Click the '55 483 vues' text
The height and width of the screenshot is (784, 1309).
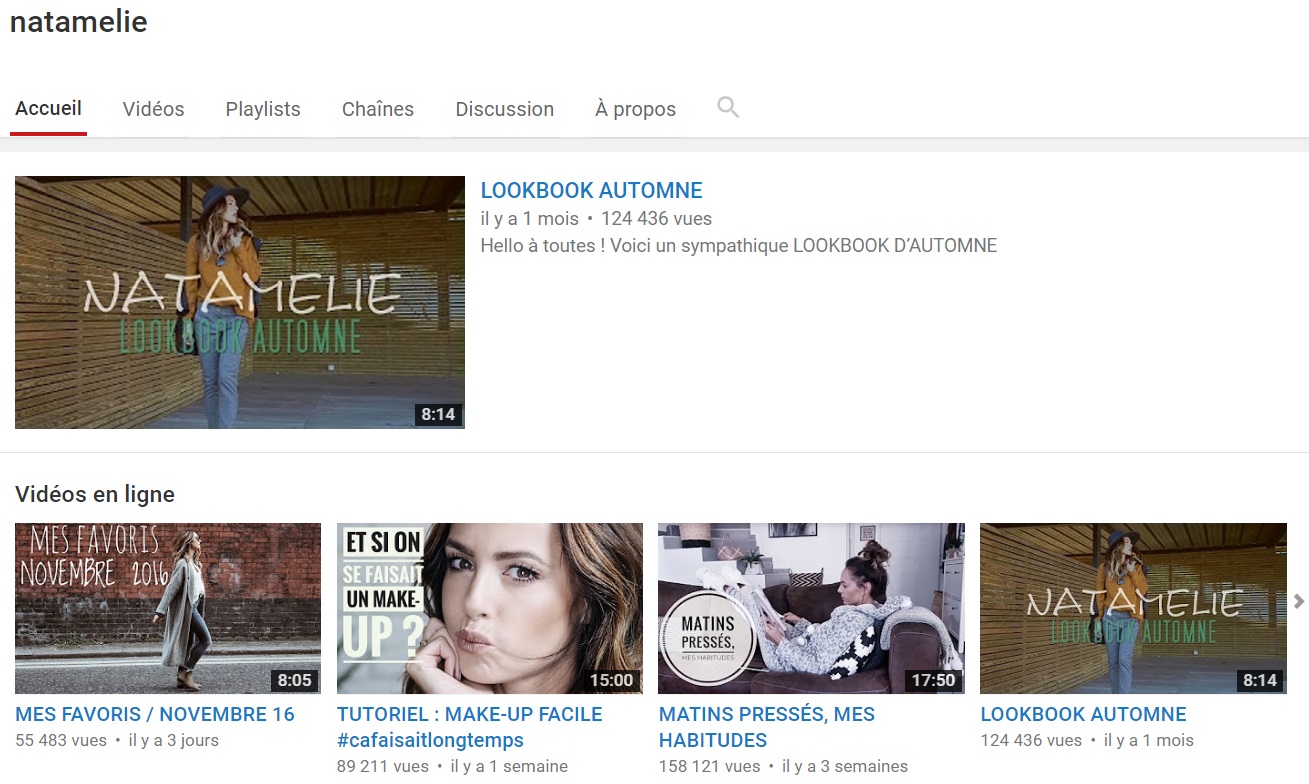[x=61, y=740]
